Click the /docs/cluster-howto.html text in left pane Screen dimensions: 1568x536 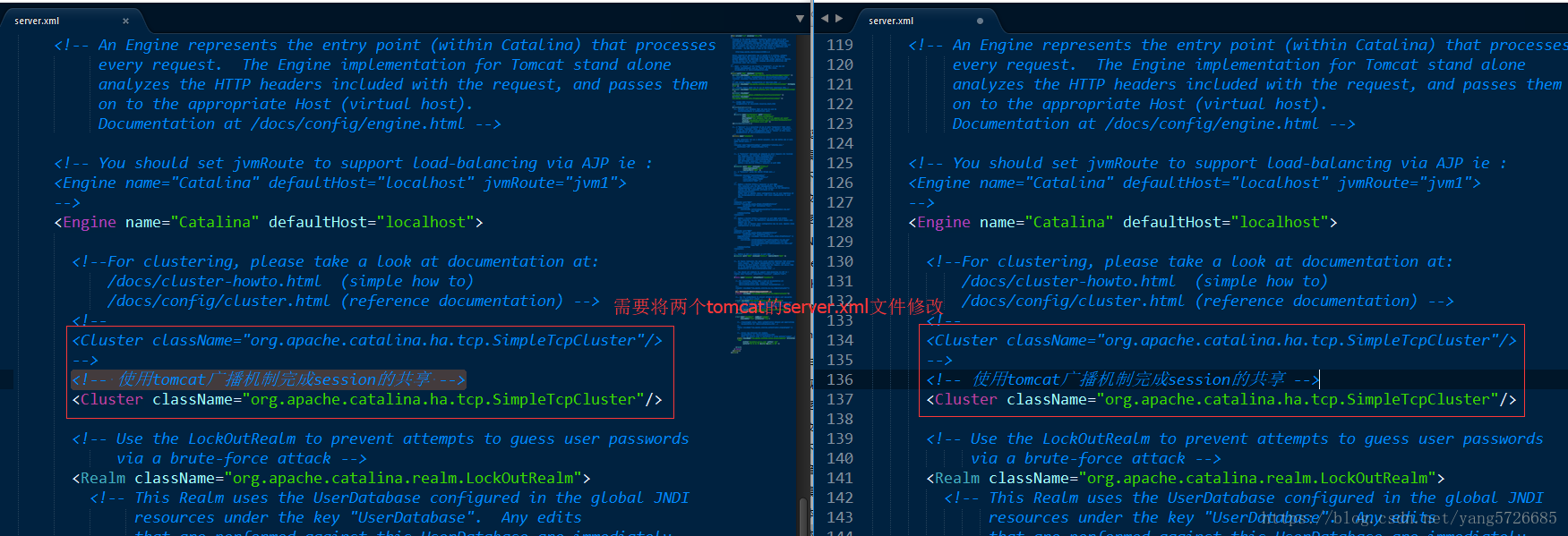(214, 281)
